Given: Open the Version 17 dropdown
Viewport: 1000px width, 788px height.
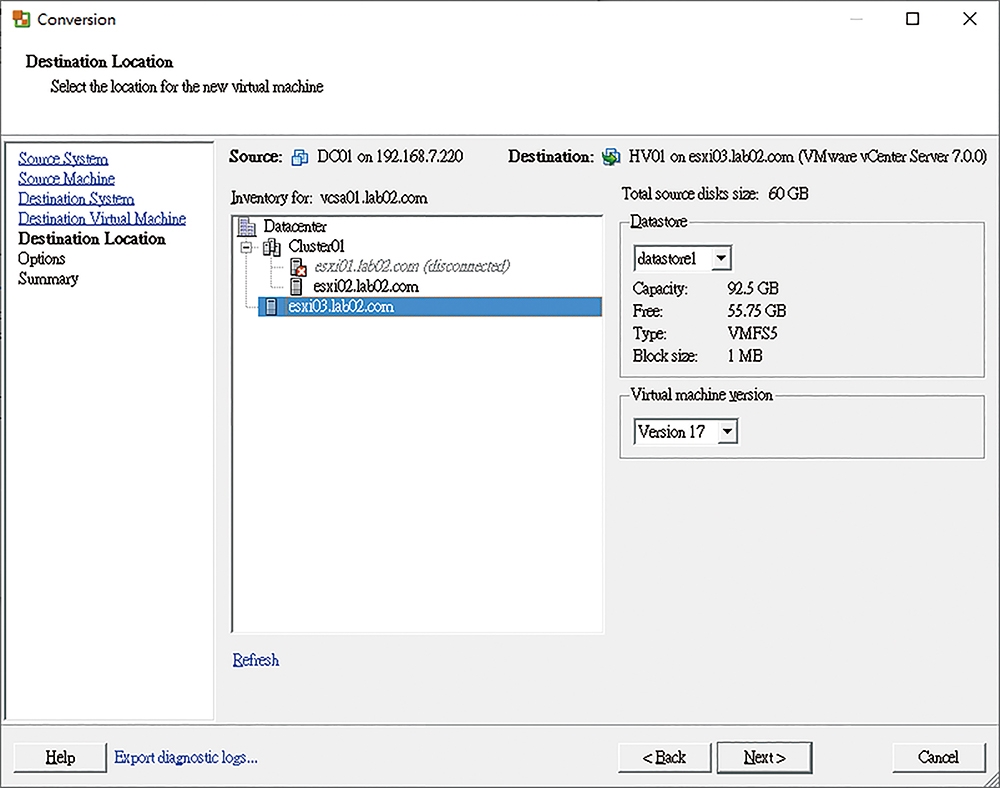Looking at the screenshot, I should click(x=727, y=432).
